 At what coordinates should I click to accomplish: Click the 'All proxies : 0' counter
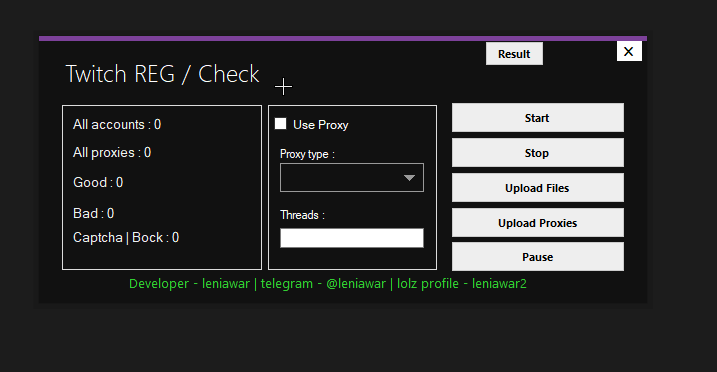pyautogui.click(x=112, y=153)
